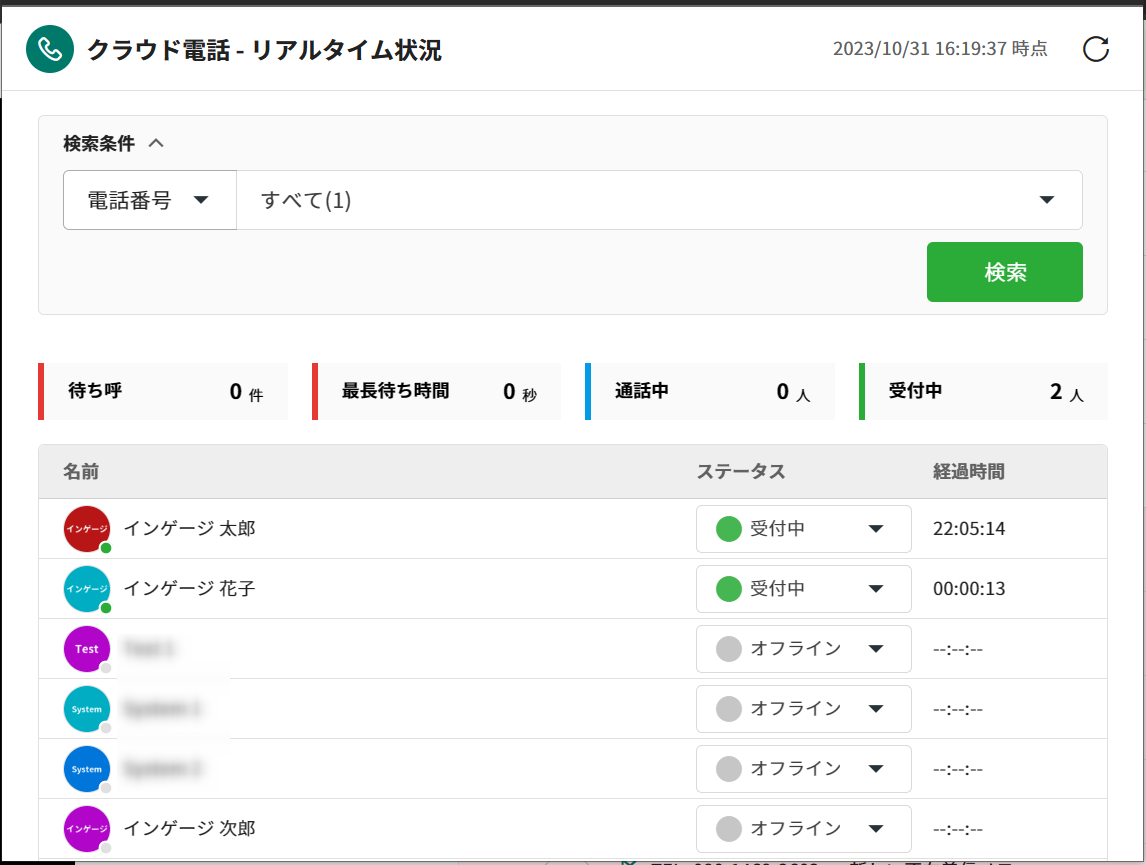Change インゲージ 花子's 受付中 status dropdown

point(803,589)
